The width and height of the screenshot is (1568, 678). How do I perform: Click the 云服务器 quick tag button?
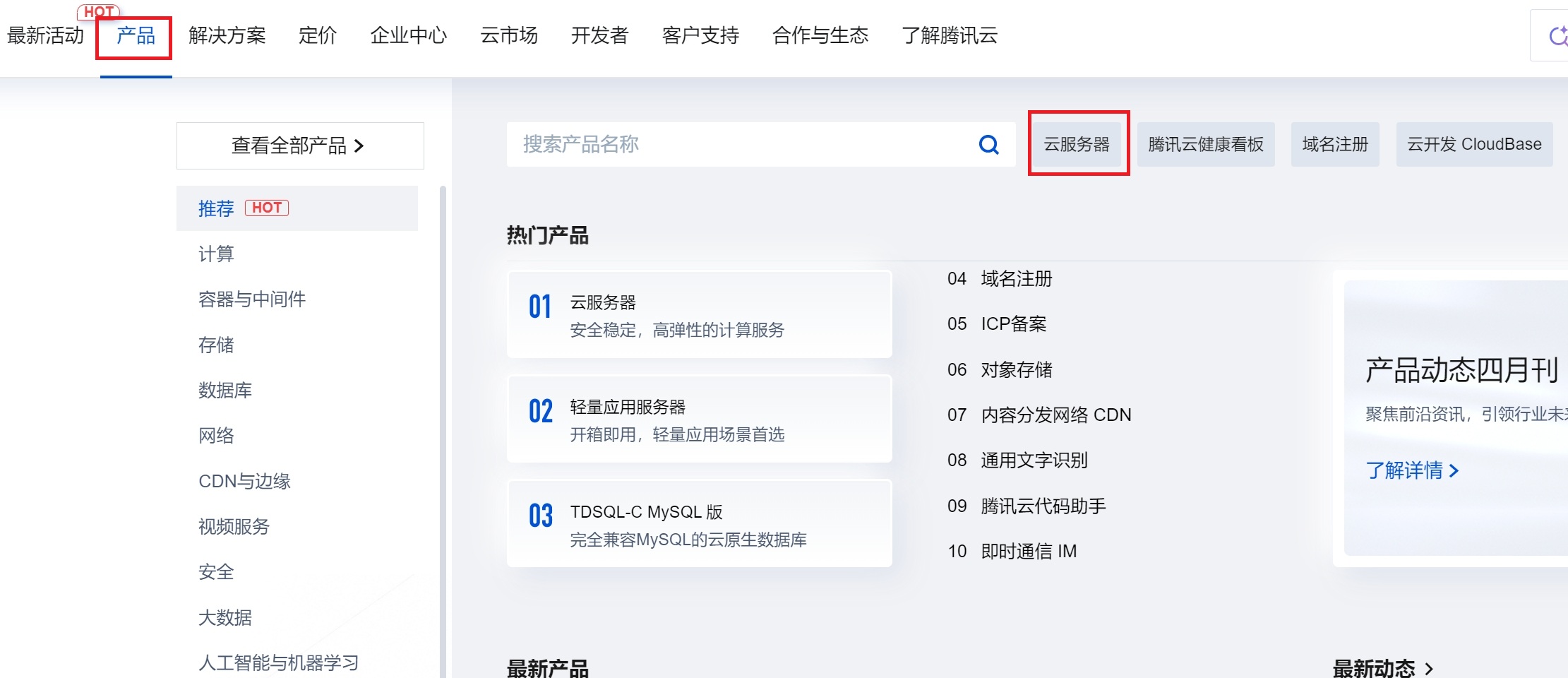1077,144
